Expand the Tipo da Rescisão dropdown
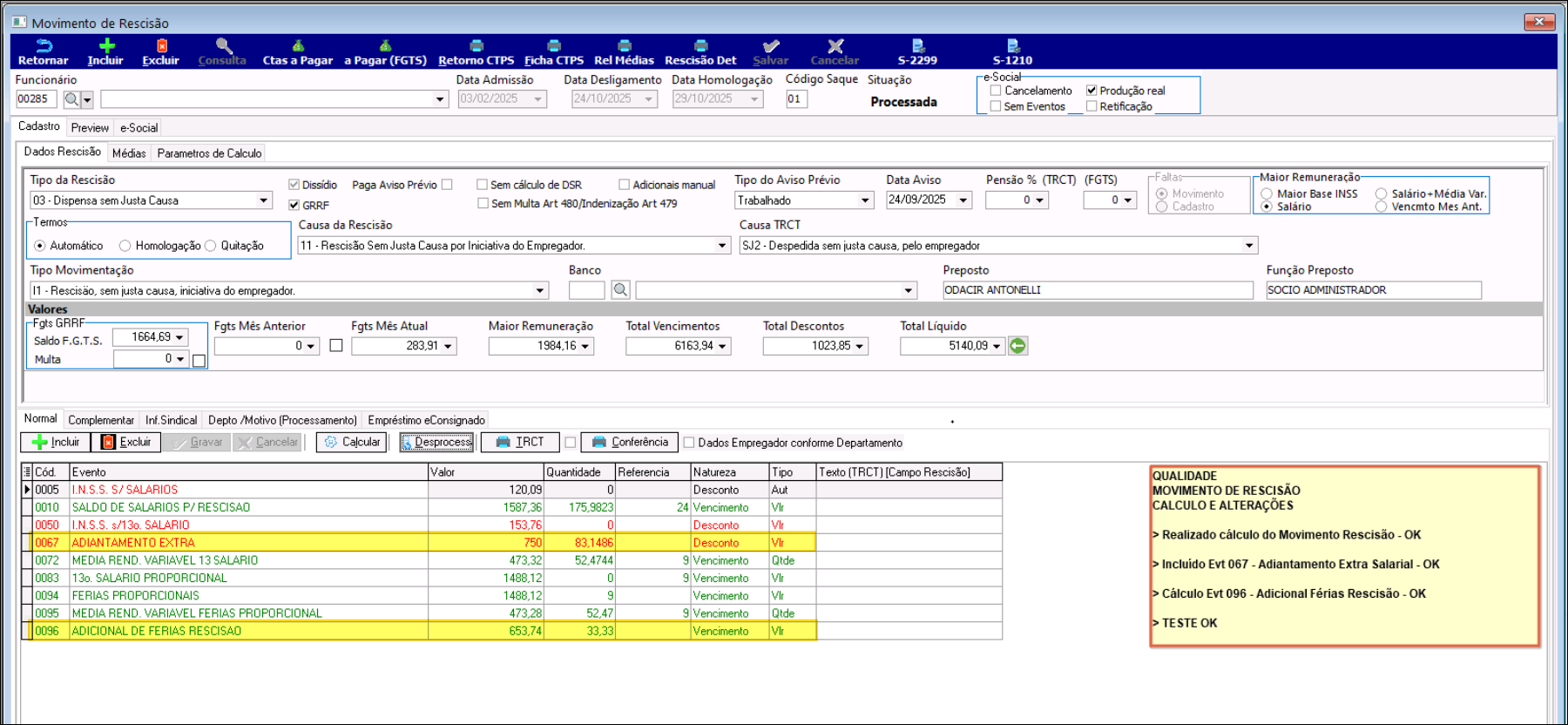The height and width of the screenshot is (725, 1568). click(x=263, y=200)
